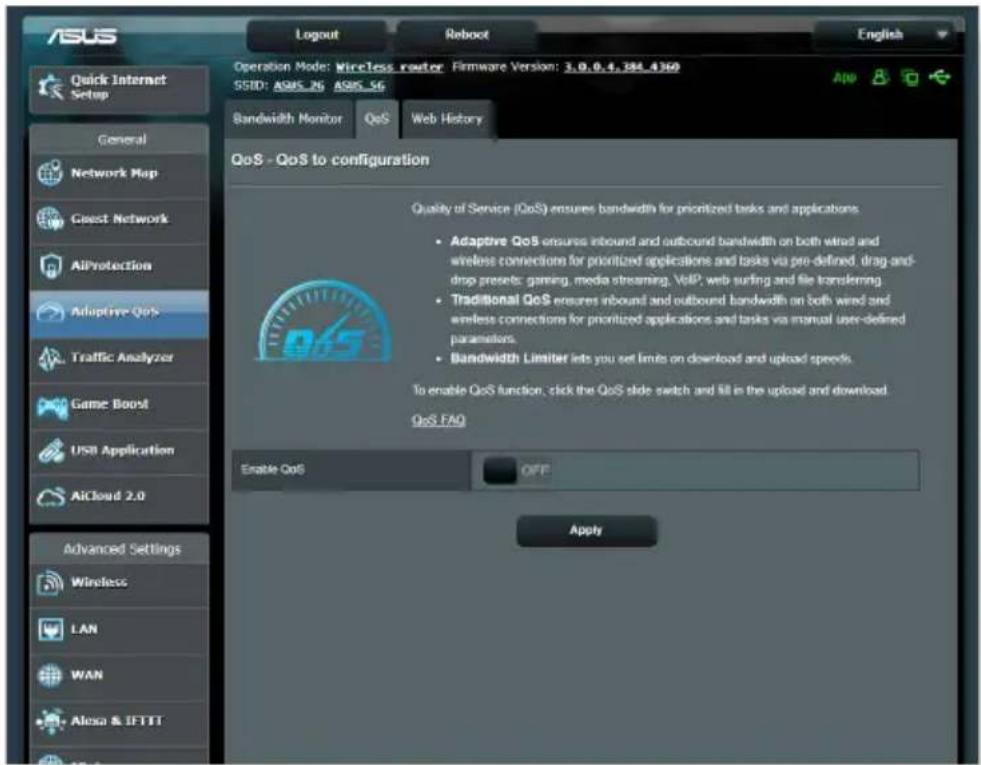981x765 pixels.
Task: Open the QoS FAQ link
Action: [439, 420]
